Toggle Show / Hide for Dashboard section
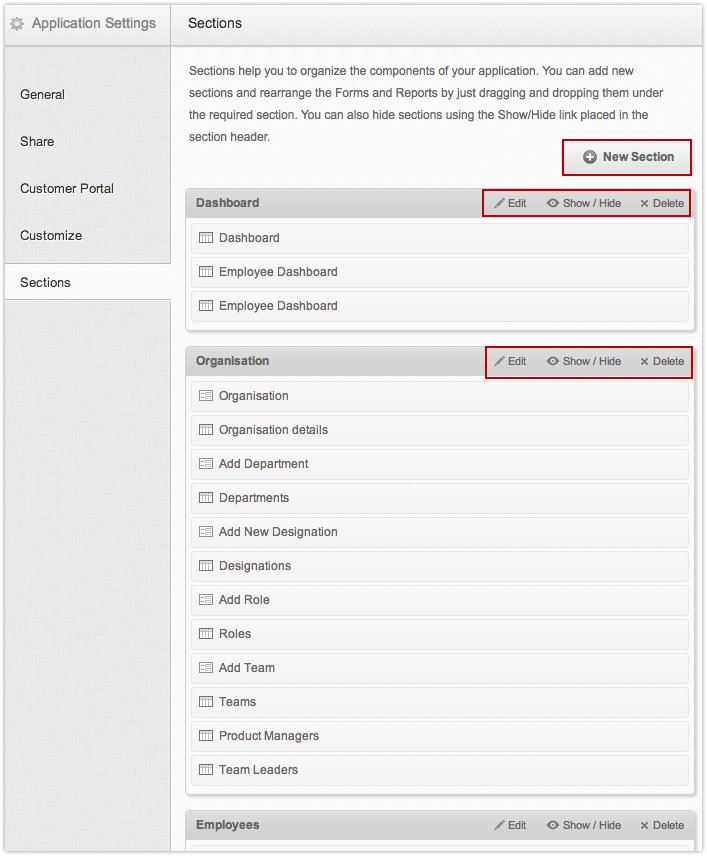The image size is (707, 856). [x=584, y=203]
